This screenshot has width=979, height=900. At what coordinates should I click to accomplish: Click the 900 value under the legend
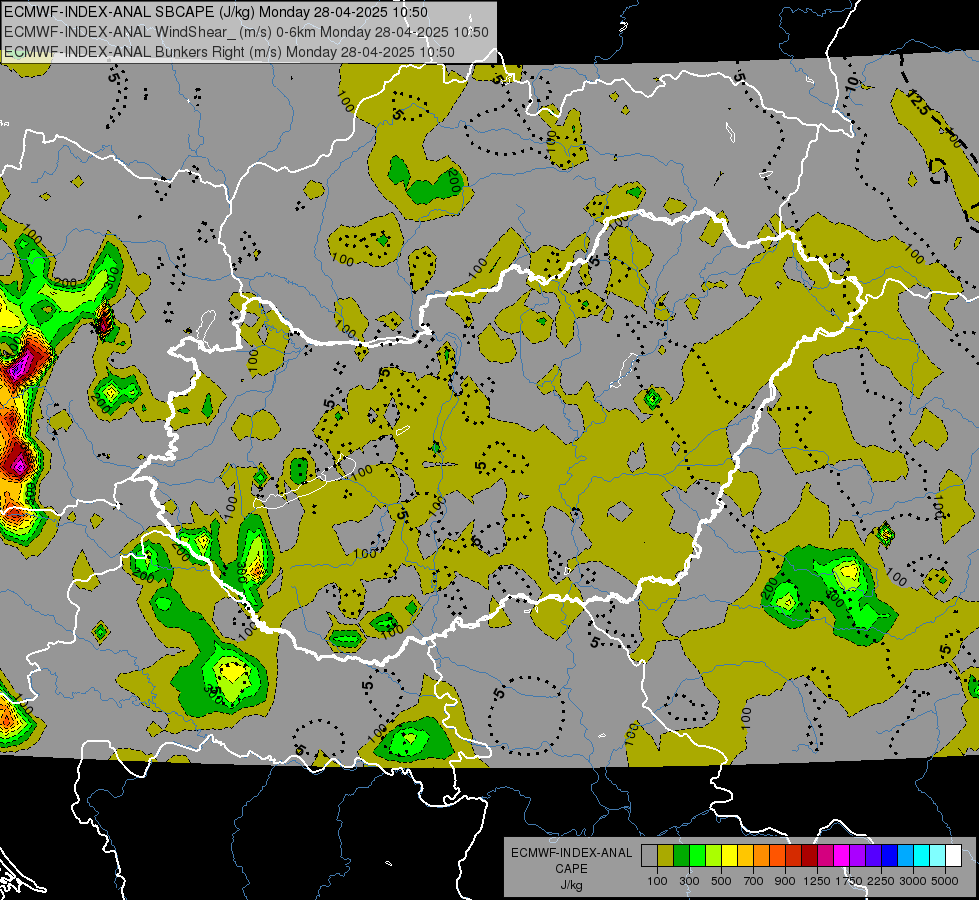point(785,881)
